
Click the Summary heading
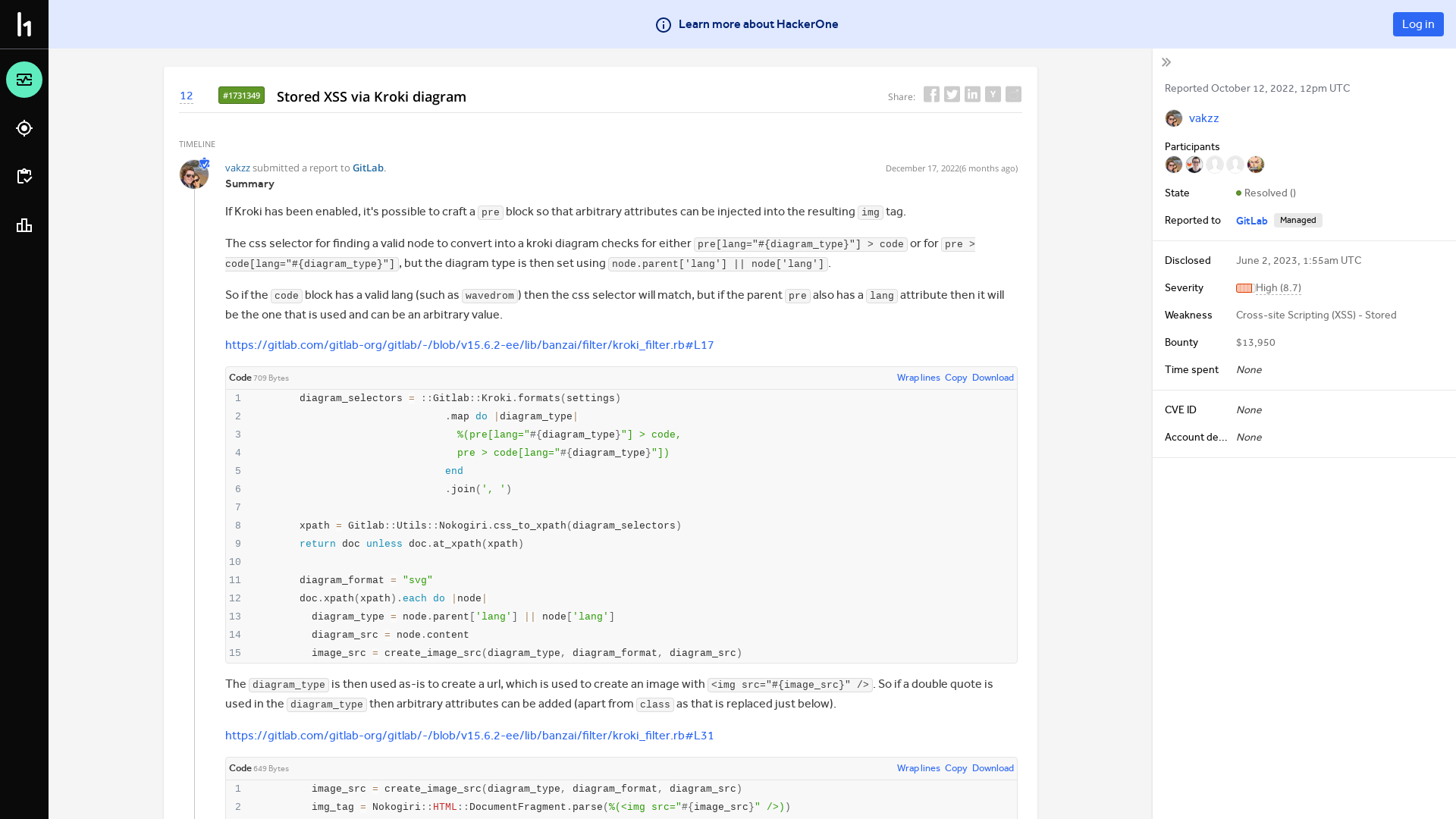249,184
